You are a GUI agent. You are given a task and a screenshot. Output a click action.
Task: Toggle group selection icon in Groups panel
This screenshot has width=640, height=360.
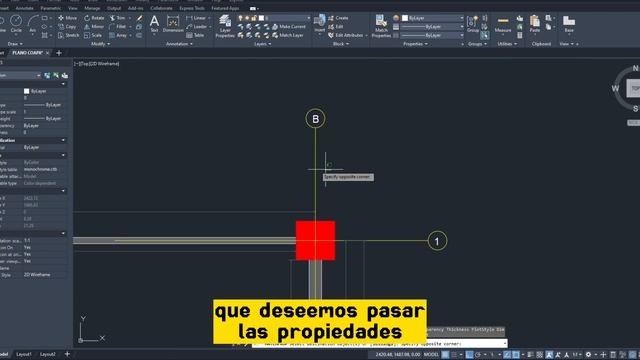tap(484, 36)
